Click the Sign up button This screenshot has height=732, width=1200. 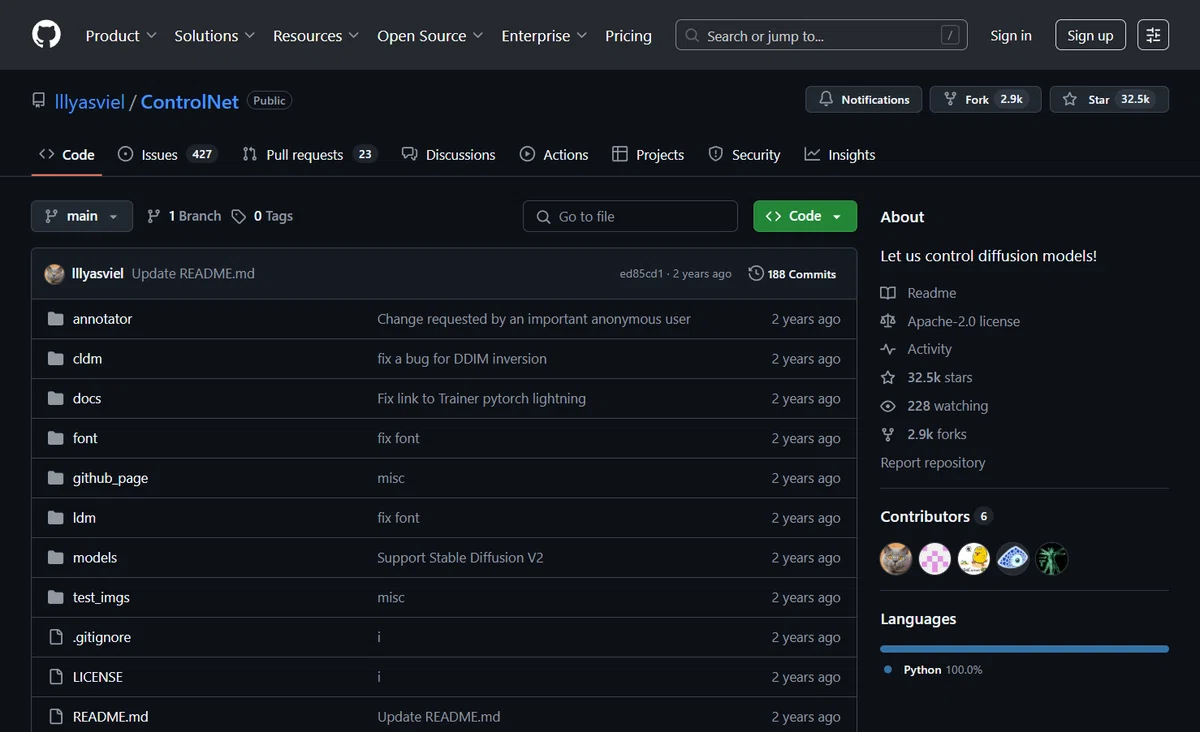coord(1090,35)
